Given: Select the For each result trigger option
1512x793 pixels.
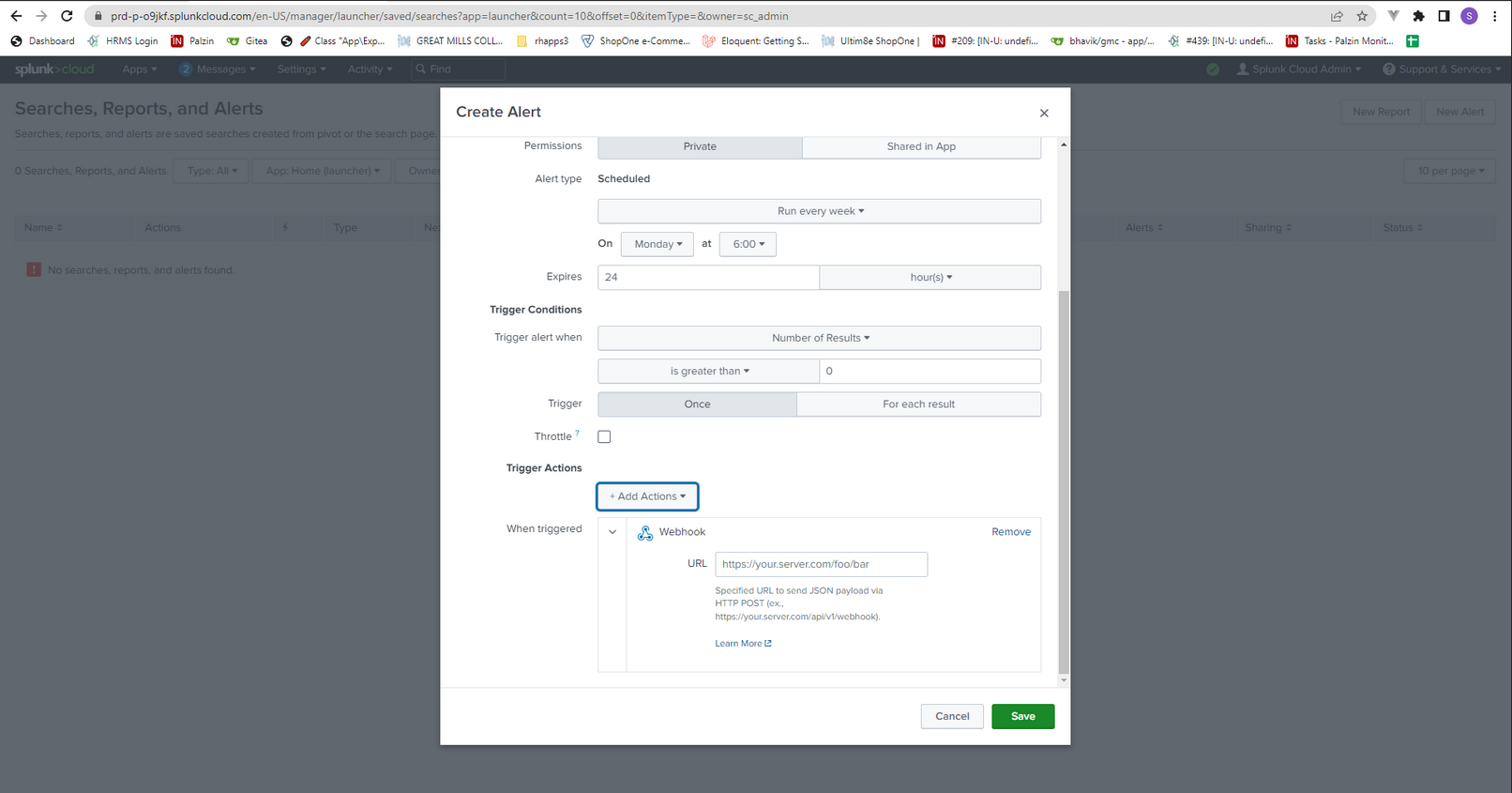Looking at the screenshot, I should point(918,404).
